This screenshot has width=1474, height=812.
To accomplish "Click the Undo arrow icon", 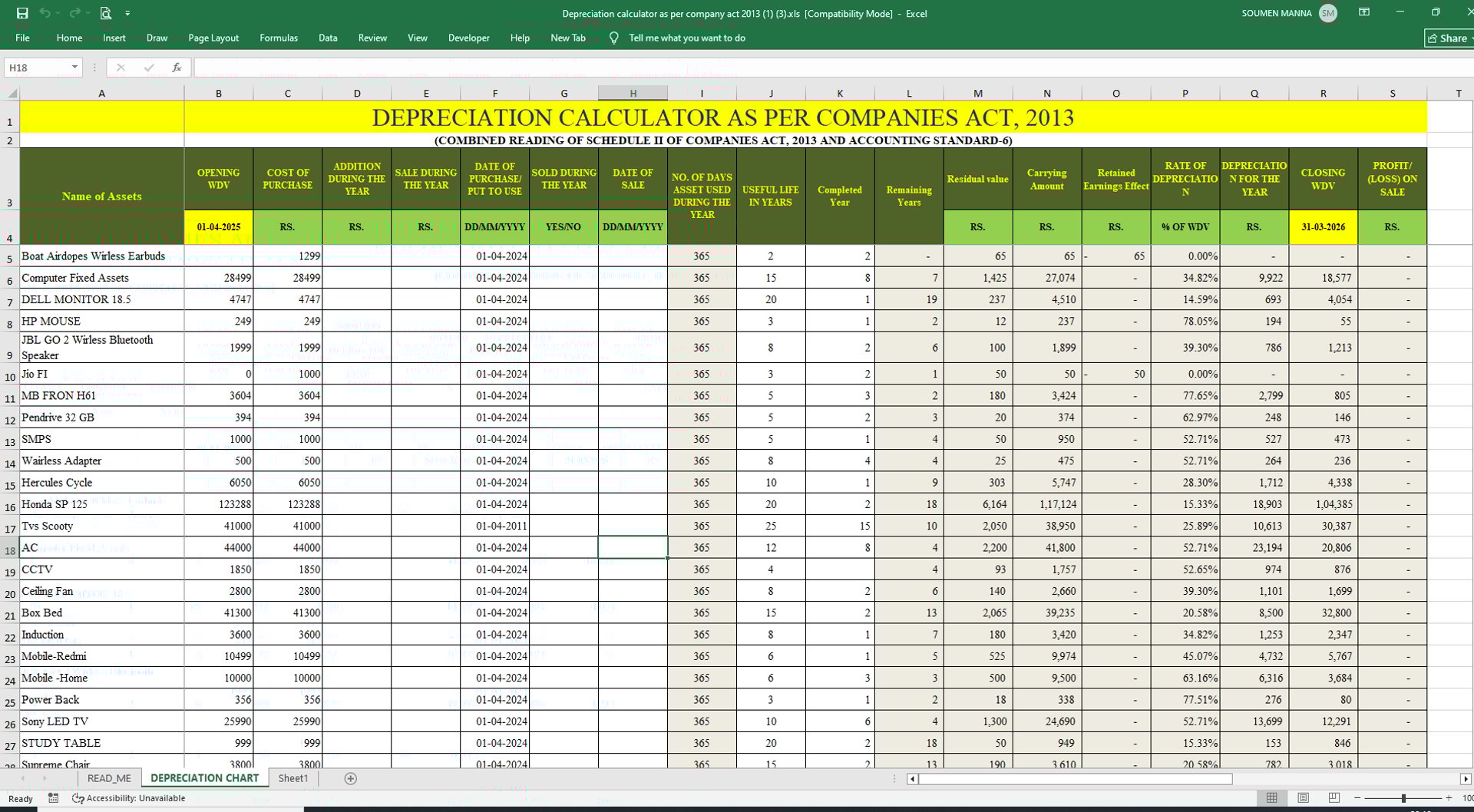I will 45,13.
